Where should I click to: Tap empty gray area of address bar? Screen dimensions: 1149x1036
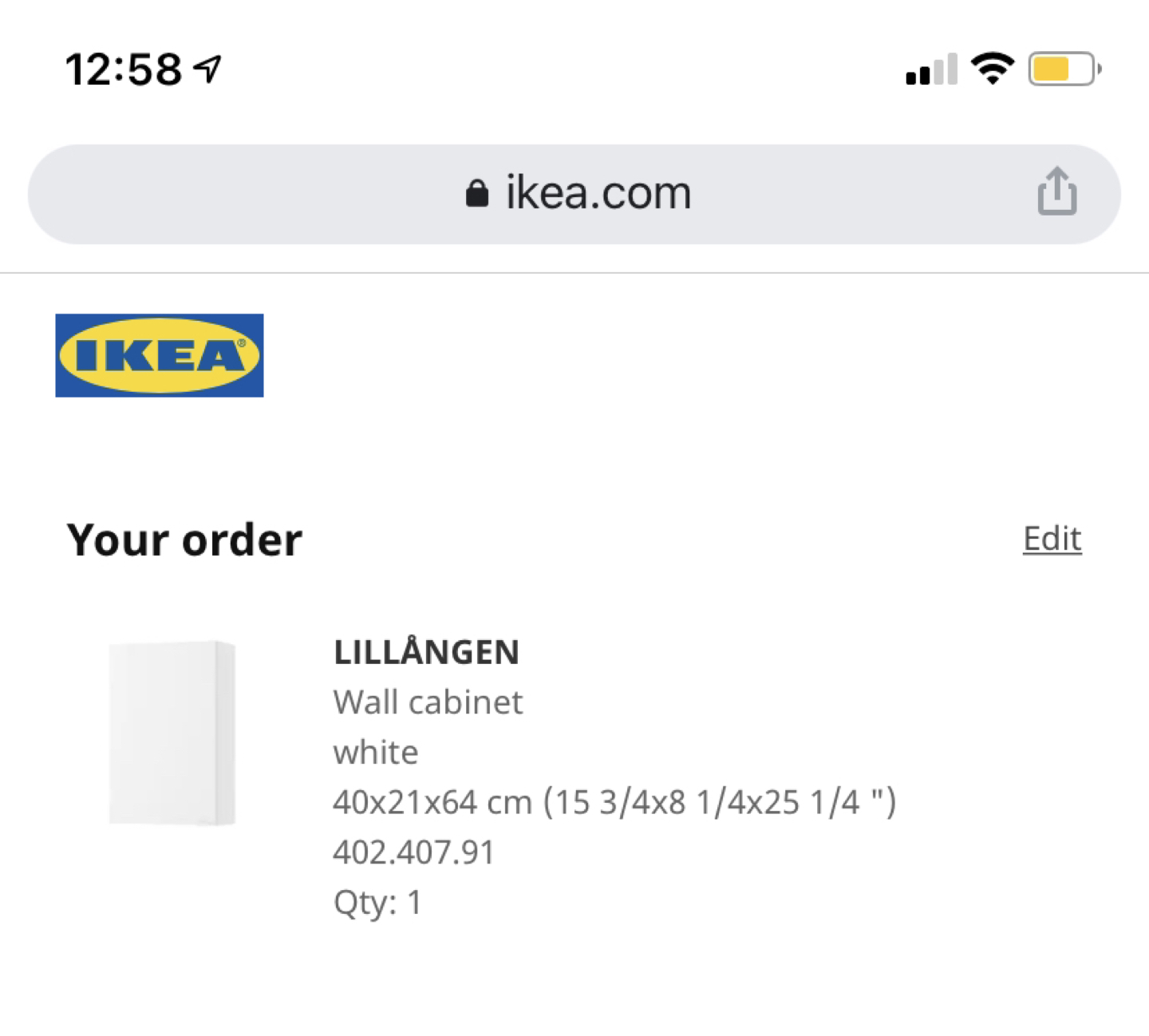click(239, 194)
